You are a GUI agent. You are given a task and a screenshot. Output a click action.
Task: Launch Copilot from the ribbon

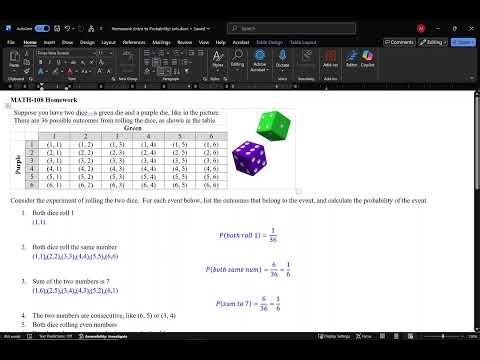click(x=367, y=59)
